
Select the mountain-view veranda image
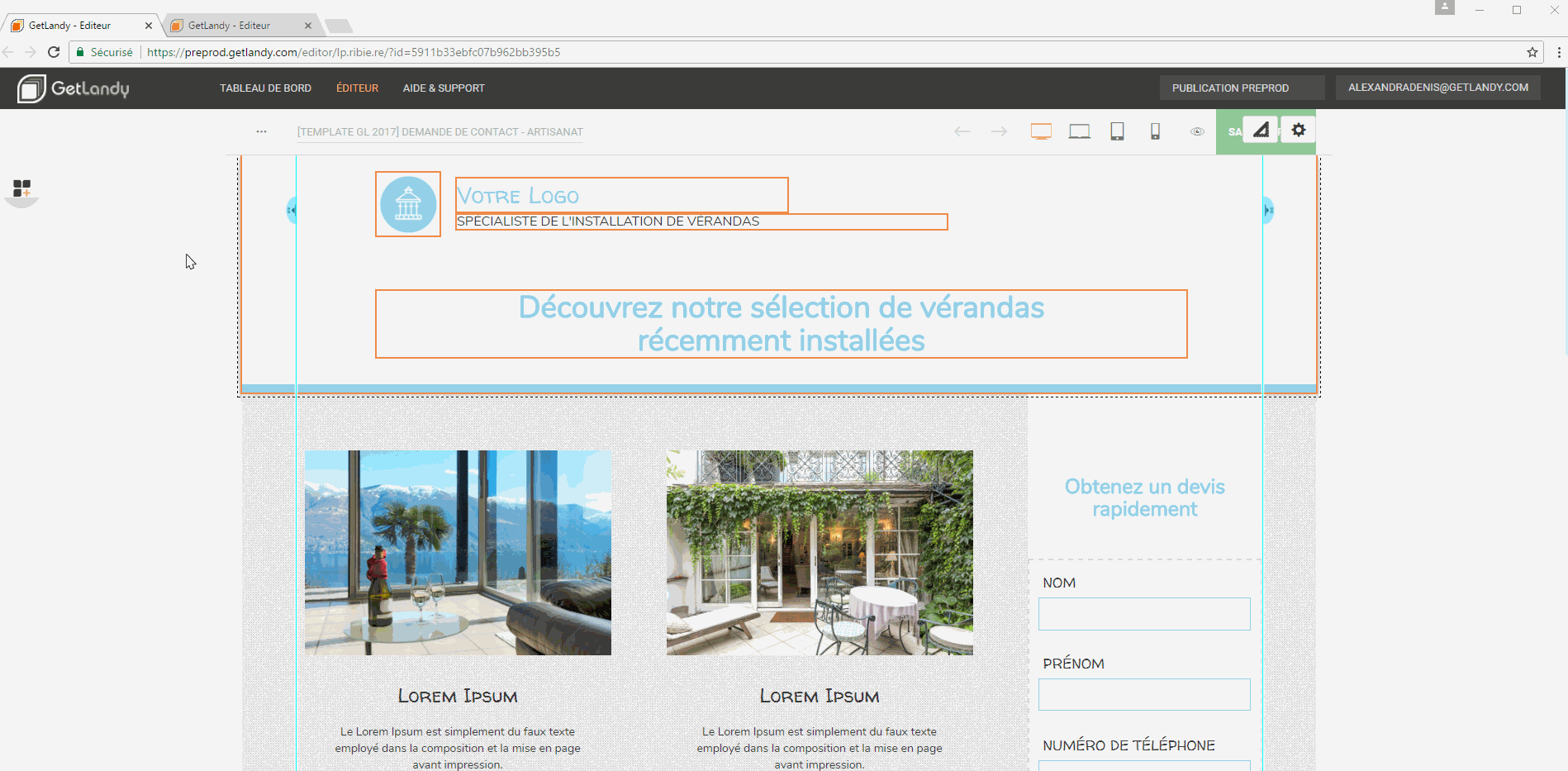pos(458,552)
